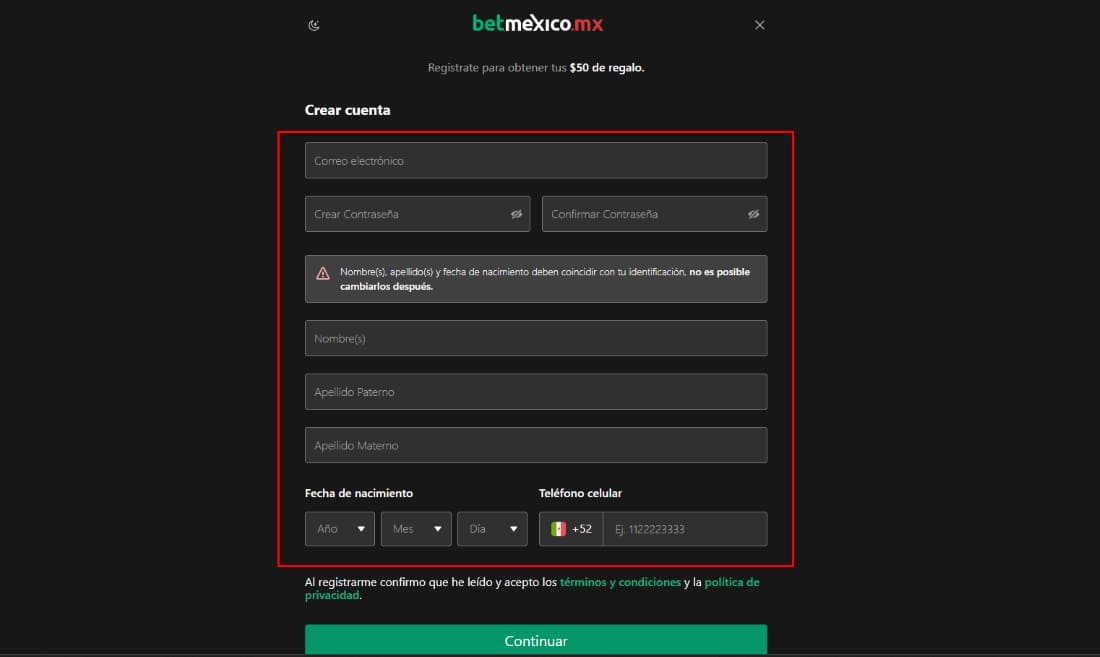The width and height of the screenshot is (1100, 657).
Task: Open the Mes dropdown
Action: 416,529
